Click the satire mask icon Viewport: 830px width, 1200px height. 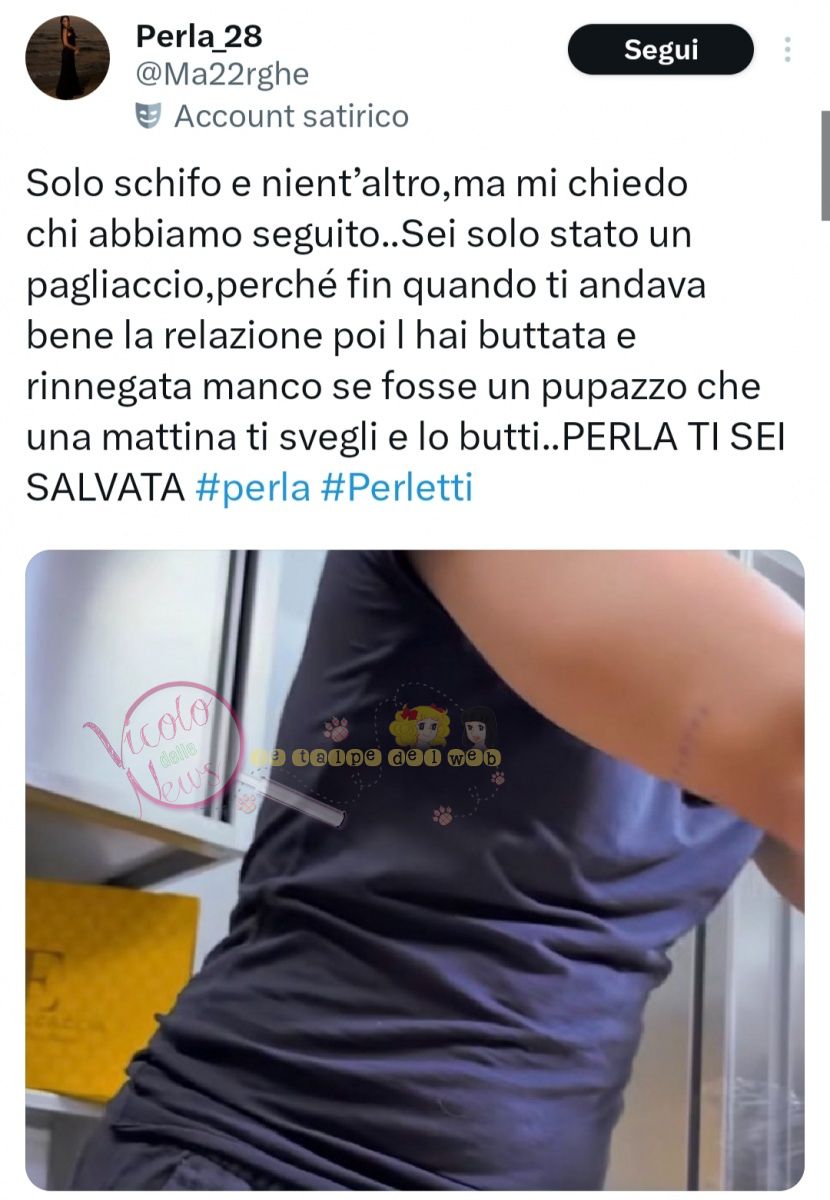pyautogui.click(x=149, y=116)
